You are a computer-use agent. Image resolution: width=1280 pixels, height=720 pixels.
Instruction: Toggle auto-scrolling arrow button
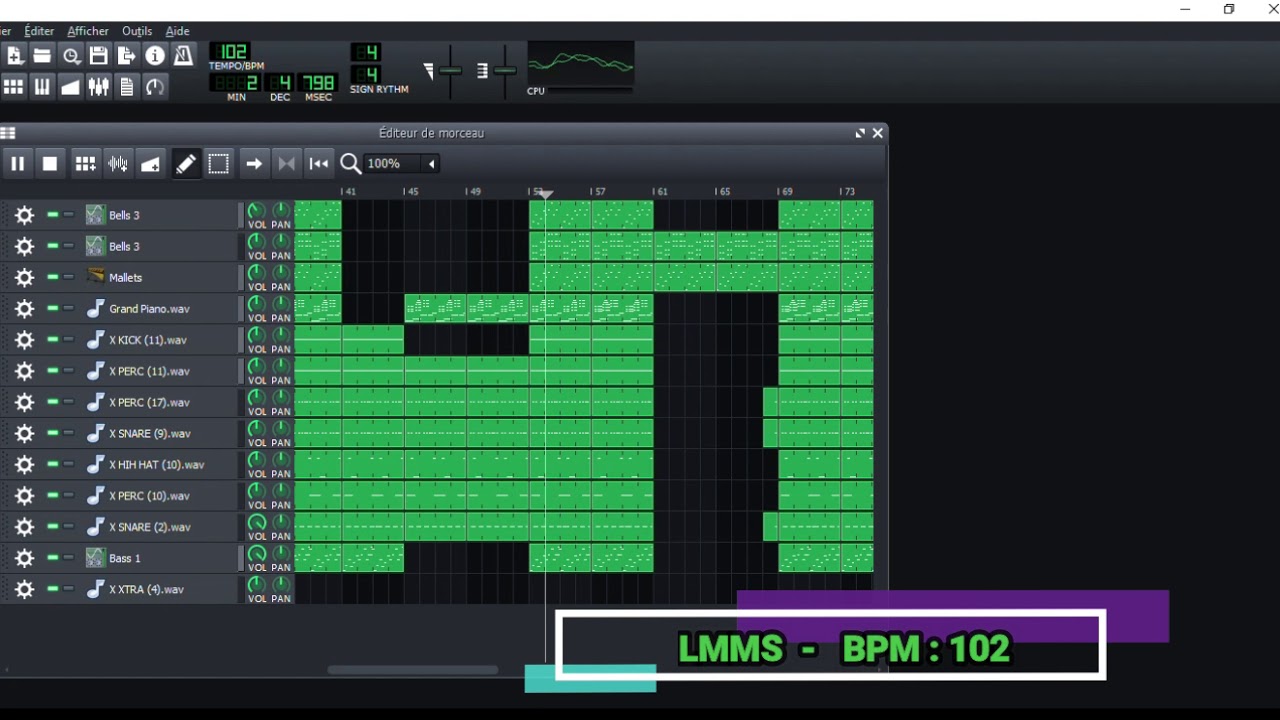click(254, 164)
